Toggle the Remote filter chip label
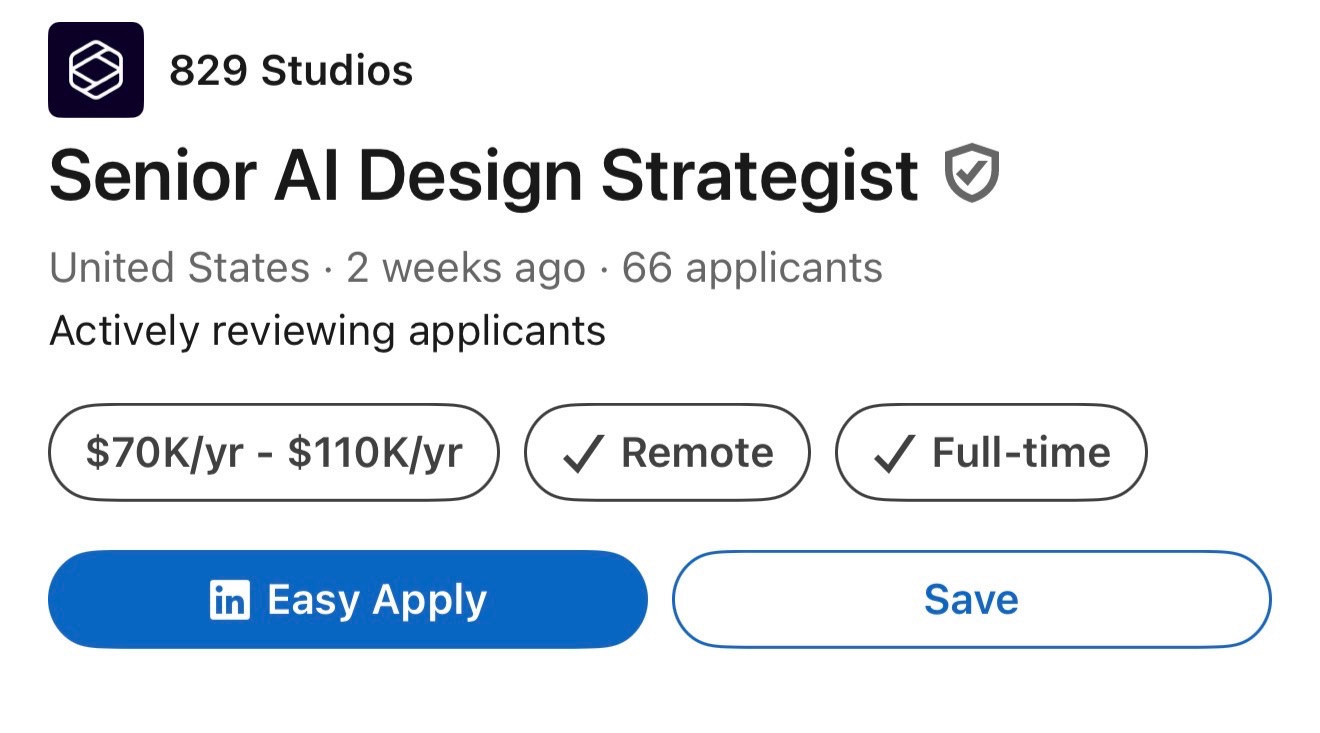 697,453
